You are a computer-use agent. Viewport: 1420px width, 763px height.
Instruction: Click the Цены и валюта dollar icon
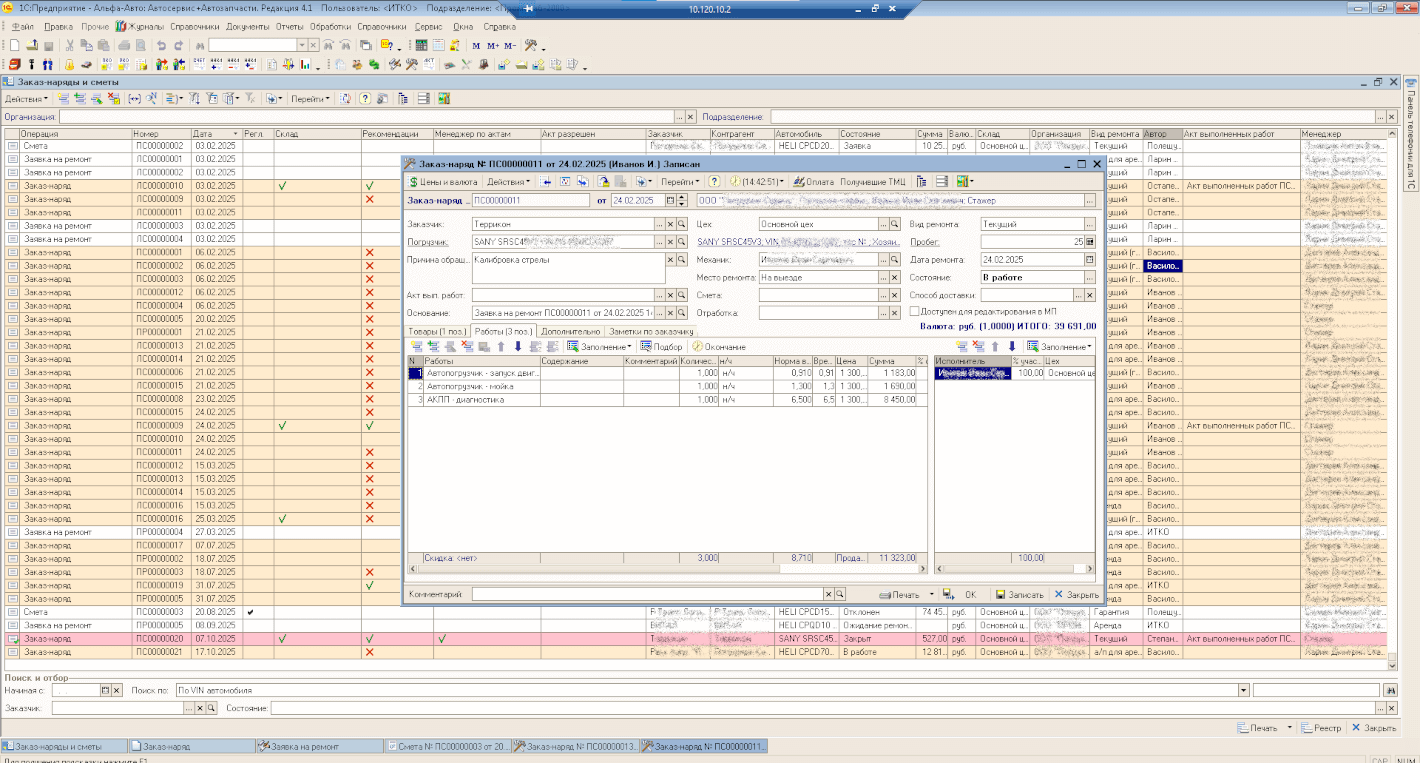coord(414,182)
